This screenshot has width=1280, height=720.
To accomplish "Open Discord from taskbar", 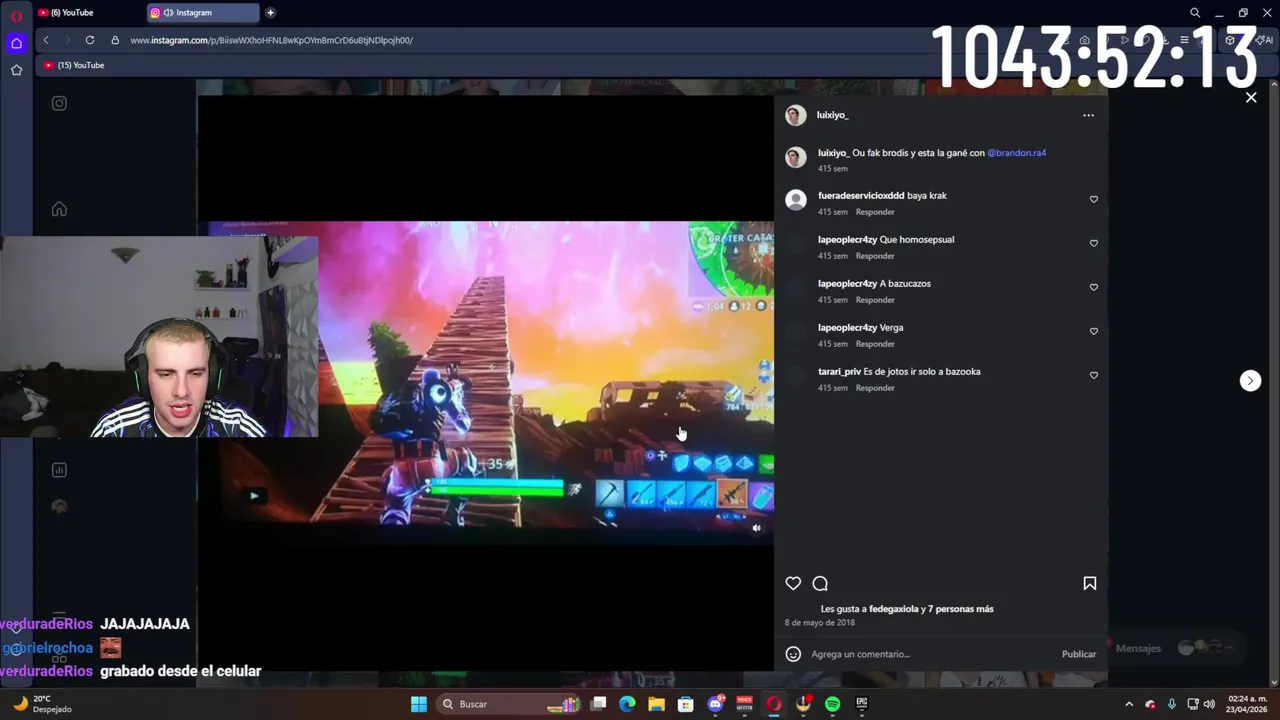I will [715, 704].
